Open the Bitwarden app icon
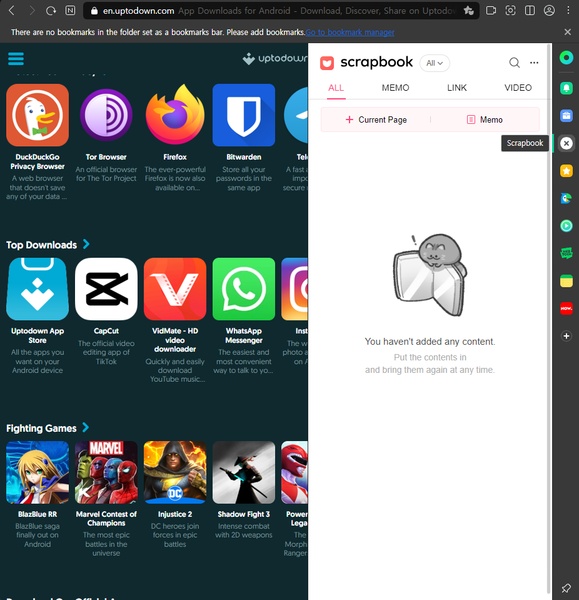The image size is (579, 600). [244, 115]
